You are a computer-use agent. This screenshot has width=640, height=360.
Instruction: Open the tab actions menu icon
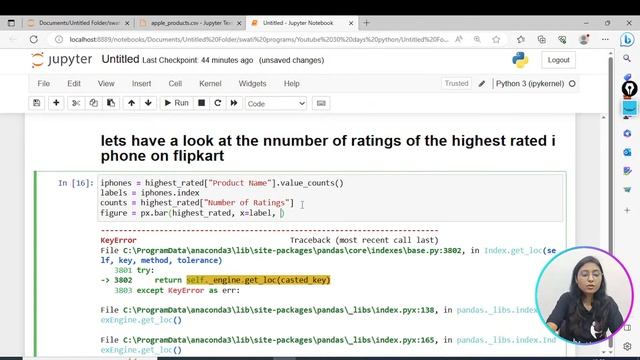11,23
